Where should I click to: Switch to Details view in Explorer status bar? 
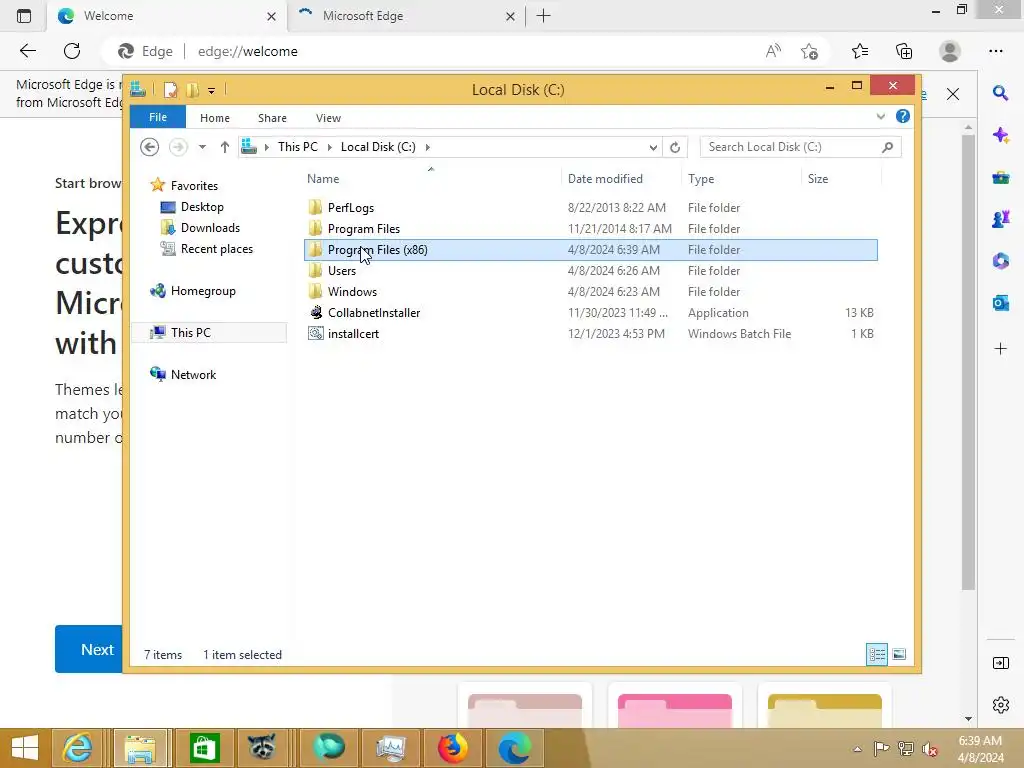877,654
